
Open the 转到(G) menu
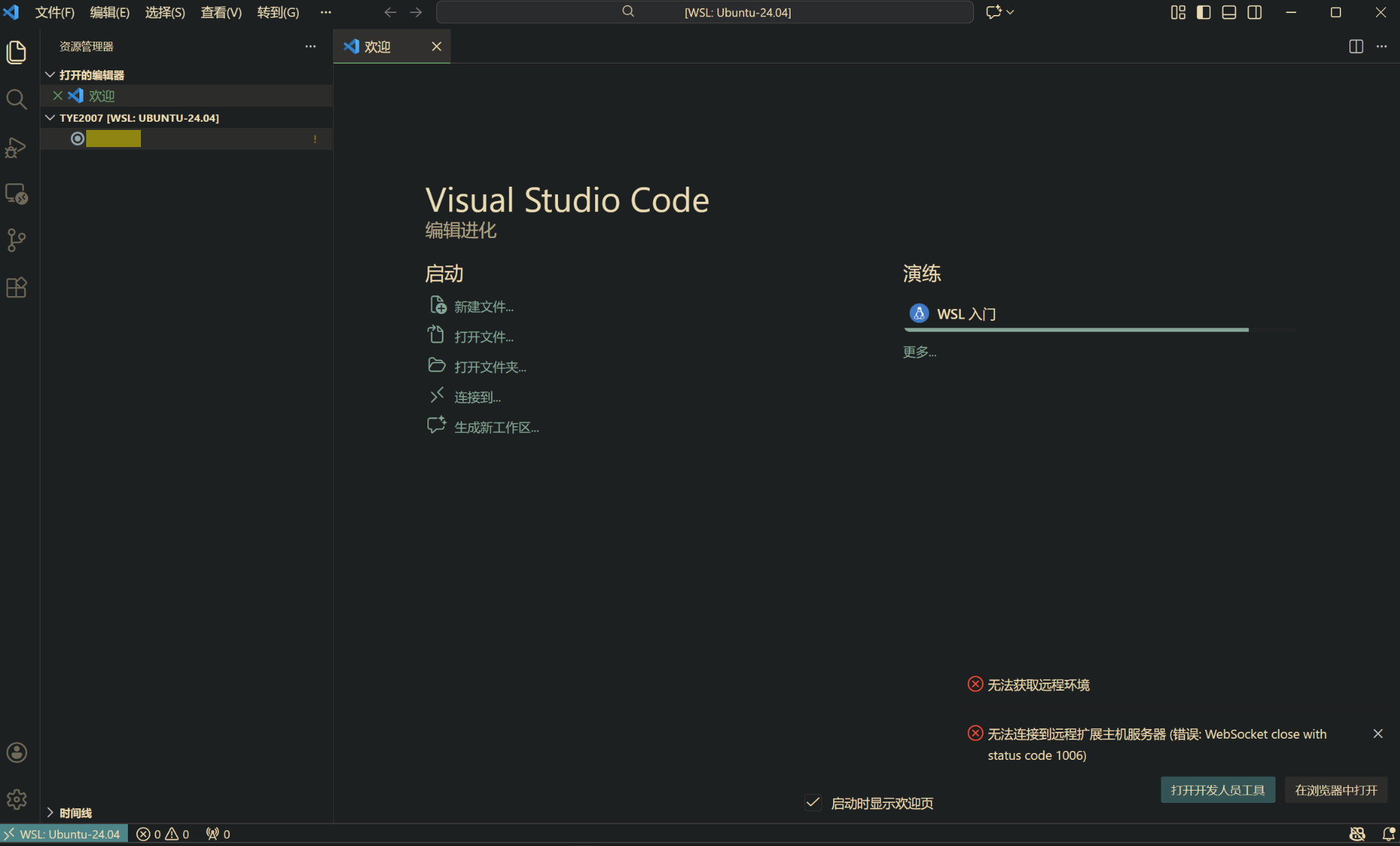click(278, 12)
